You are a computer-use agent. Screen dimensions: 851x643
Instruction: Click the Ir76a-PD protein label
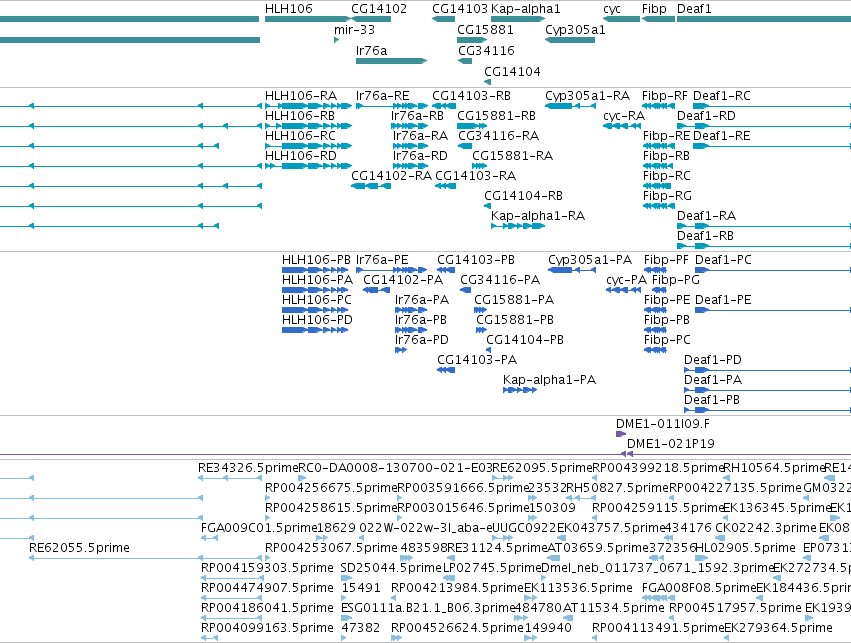[422, 340]
